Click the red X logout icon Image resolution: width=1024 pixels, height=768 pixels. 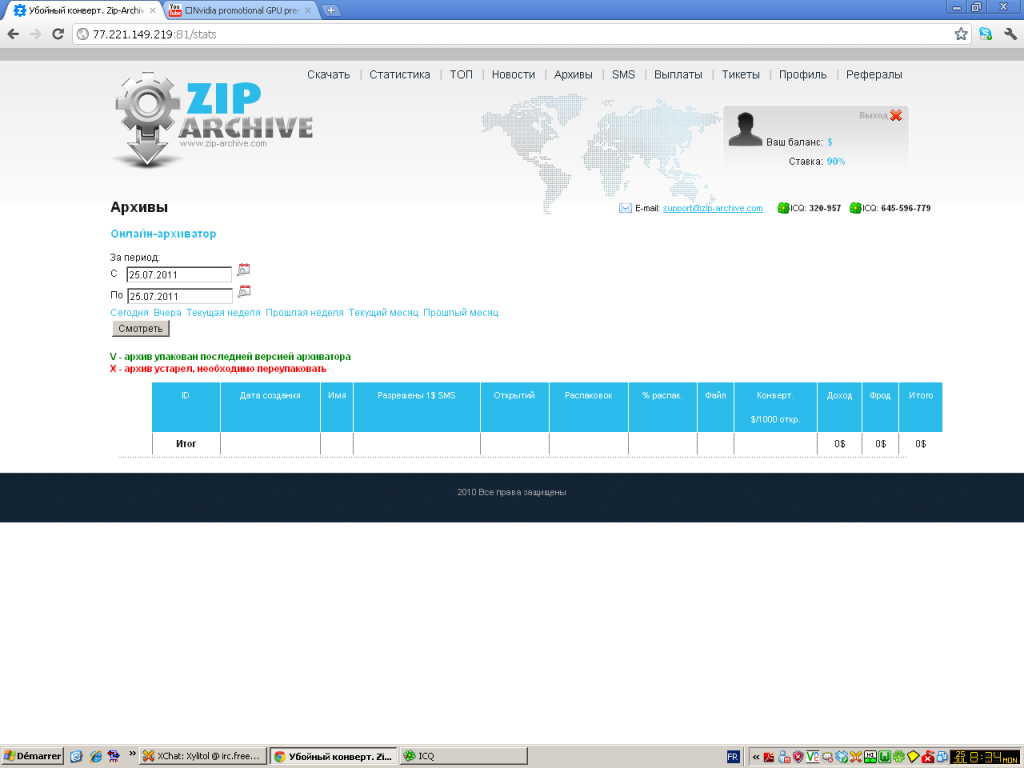point(896,115)
